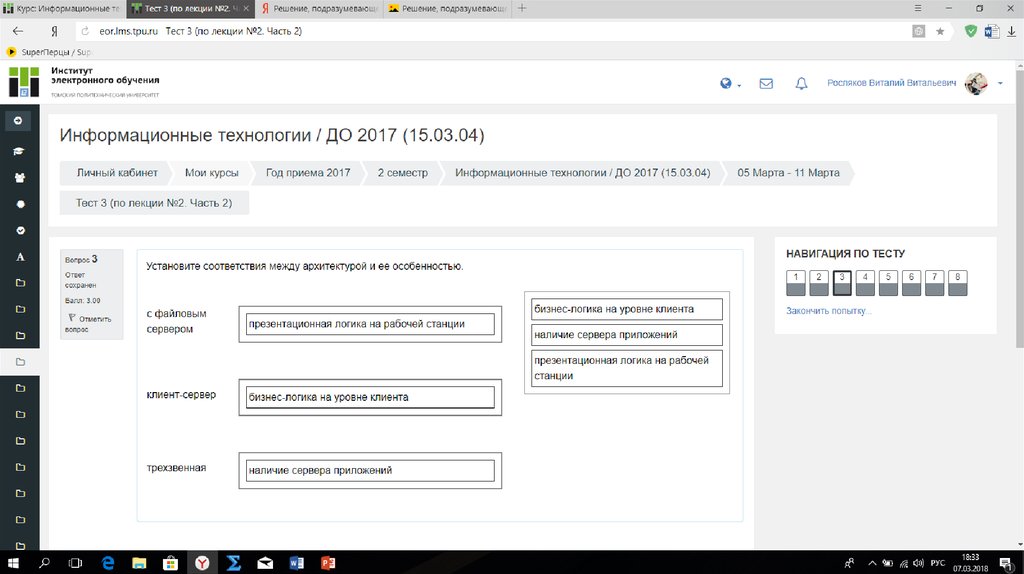Select the file-server answer slot презентационная логика
1024x574 pixels.
[x=370, y=324]
